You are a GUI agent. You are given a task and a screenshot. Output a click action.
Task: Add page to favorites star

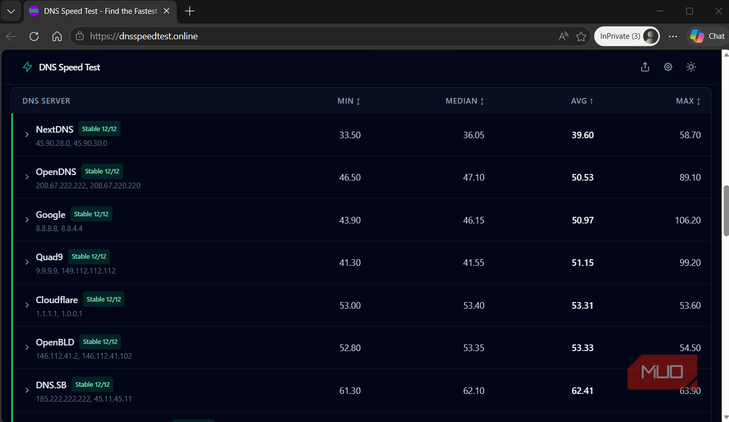(581, 36)
